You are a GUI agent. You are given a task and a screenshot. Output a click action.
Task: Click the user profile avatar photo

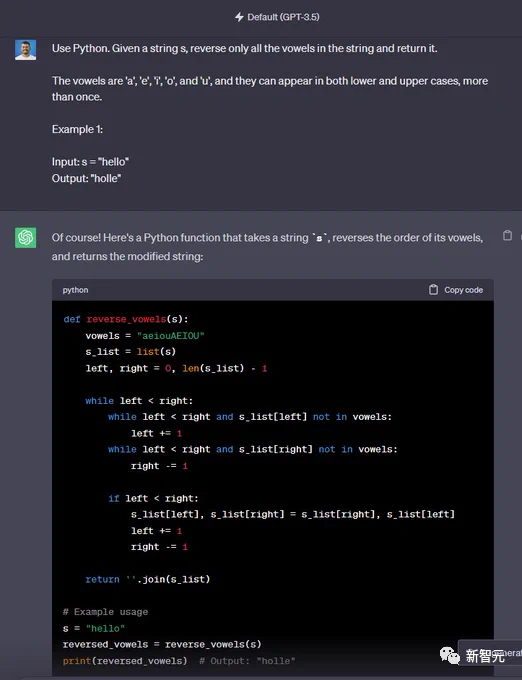(x=26, y=50)
